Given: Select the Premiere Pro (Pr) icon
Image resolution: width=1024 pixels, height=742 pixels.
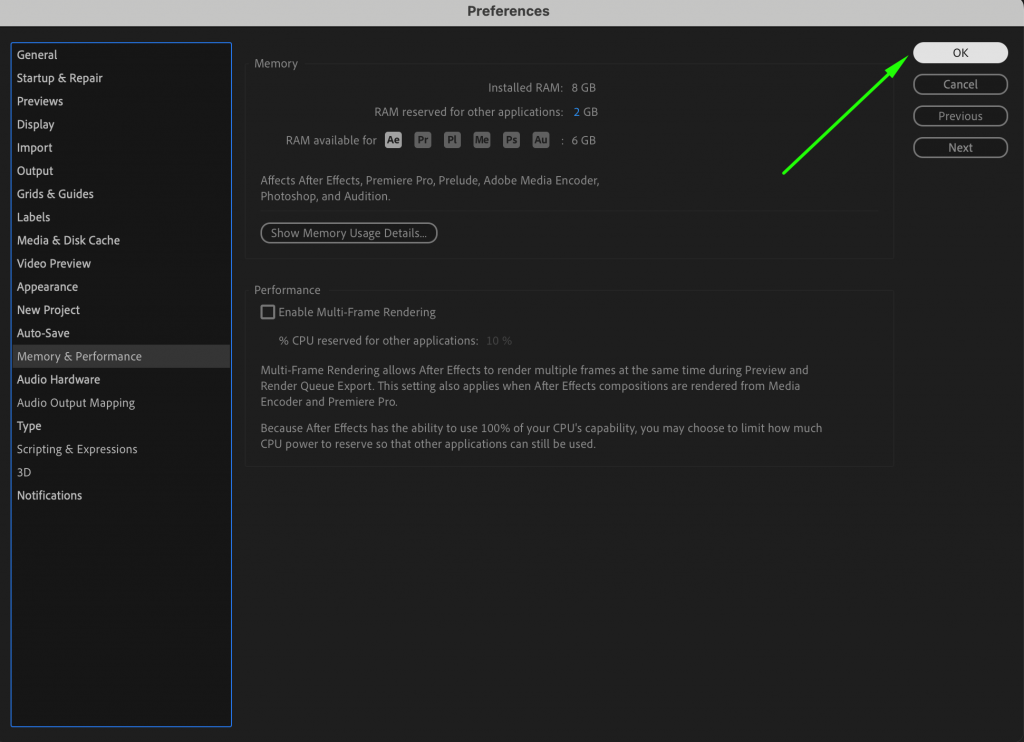Looking at the screenshot, I should 422,140.
